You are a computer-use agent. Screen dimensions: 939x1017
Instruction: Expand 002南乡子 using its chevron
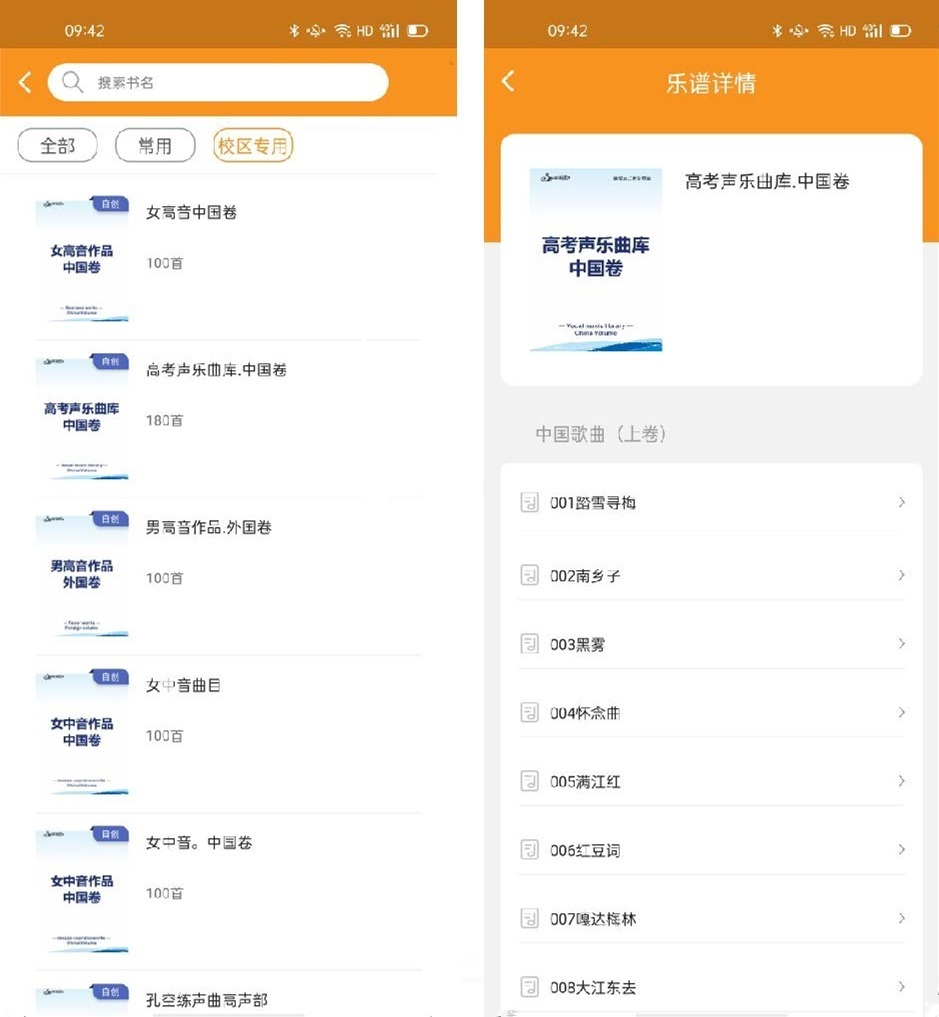[x=901, y=575]
